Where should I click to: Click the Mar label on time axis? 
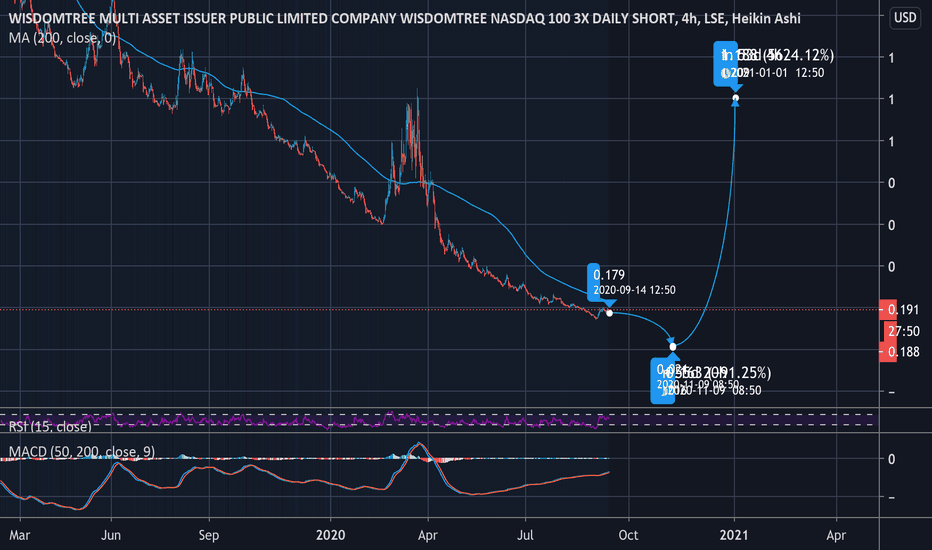click(x=20, y=535)
